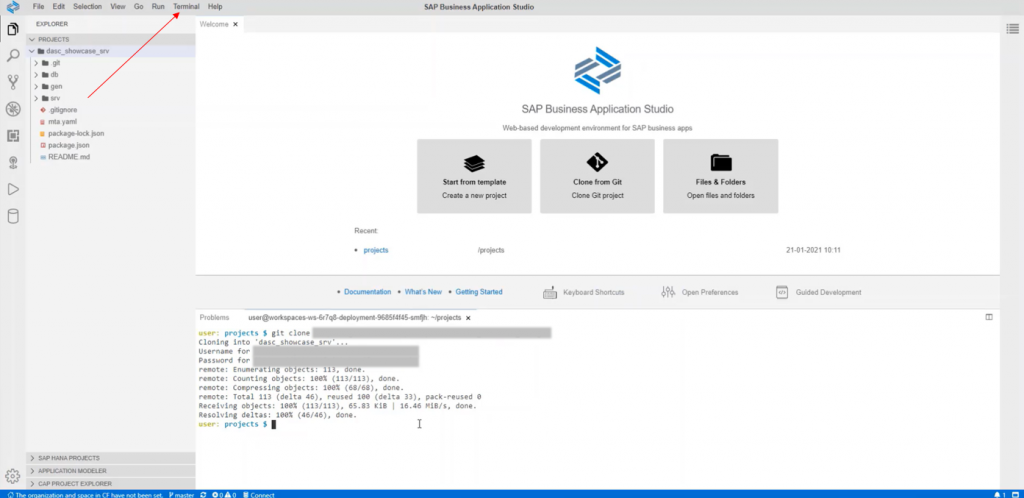Click the master branch in status bar
Screen dimensions: 1024x498
pyautogui.click(x=182, y=495)
